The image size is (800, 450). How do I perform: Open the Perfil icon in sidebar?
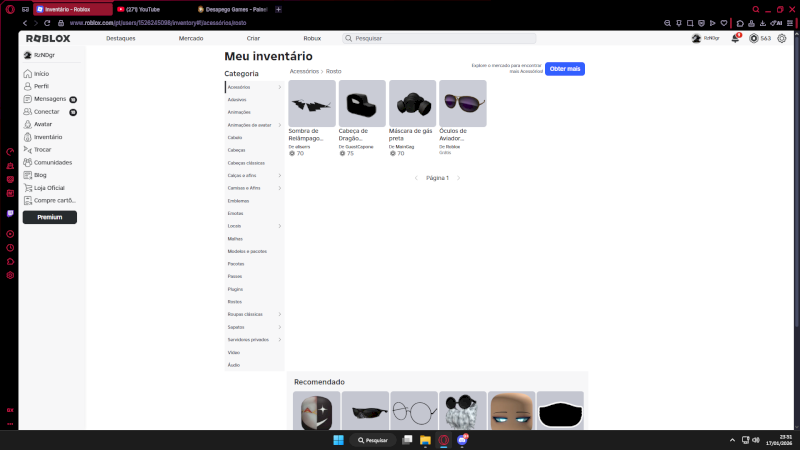28,86
